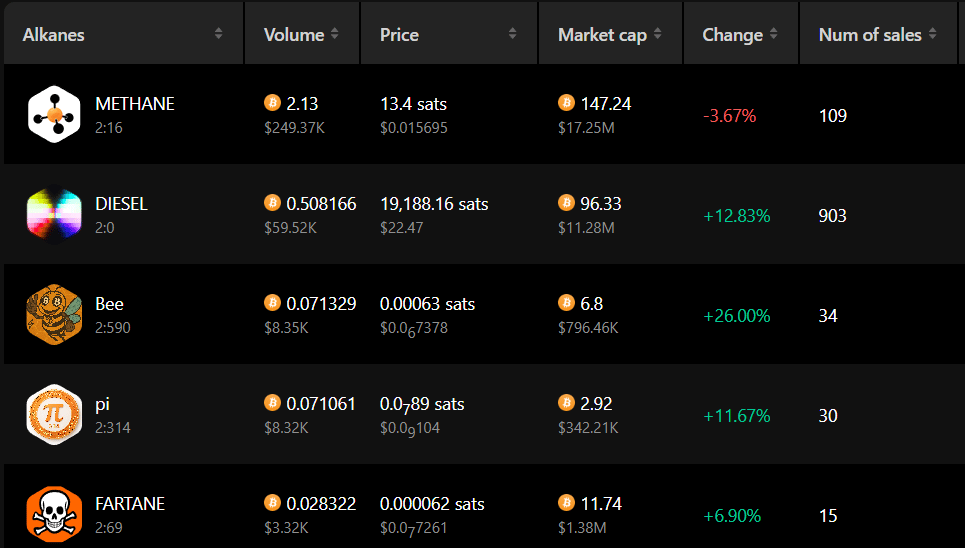Screen dimensions: 965x548
Task: Click the bitcoin icon beside DIESEL market cap 96.33
Action: (x=566, y=203)
